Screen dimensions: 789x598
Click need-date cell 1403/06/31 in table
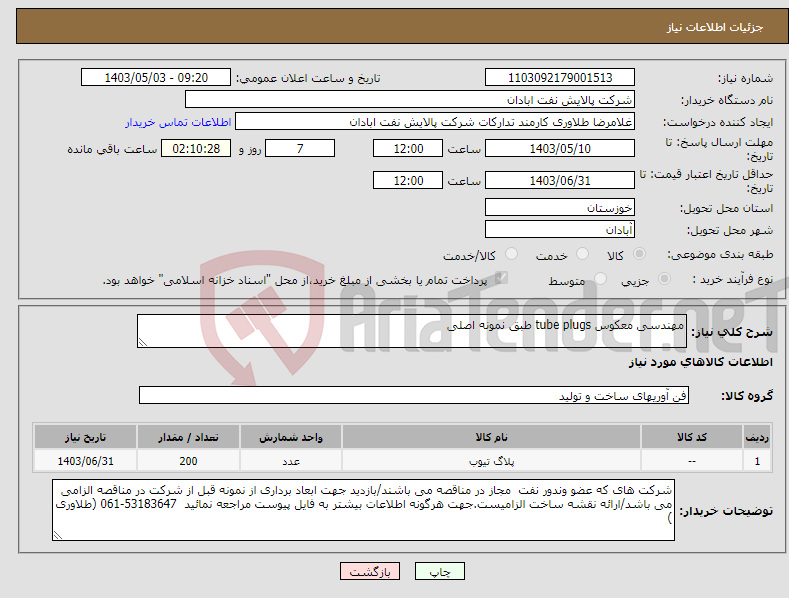[x=86, y=461]
